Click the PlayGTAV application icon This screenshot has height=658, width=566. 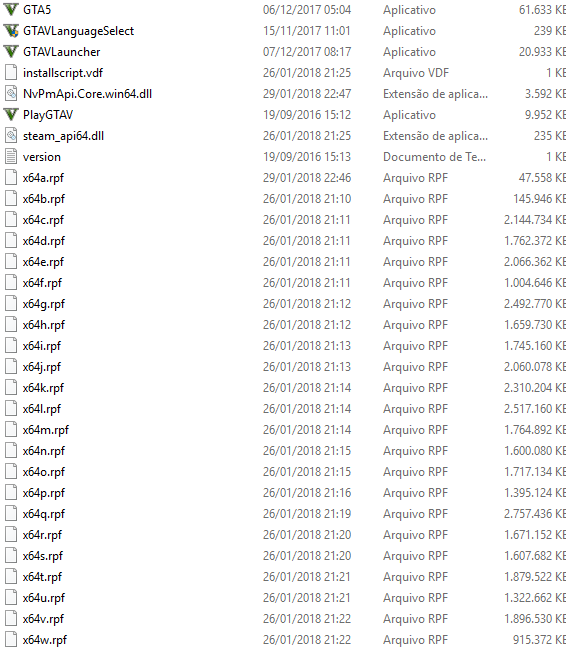click(x=11, y=115)
